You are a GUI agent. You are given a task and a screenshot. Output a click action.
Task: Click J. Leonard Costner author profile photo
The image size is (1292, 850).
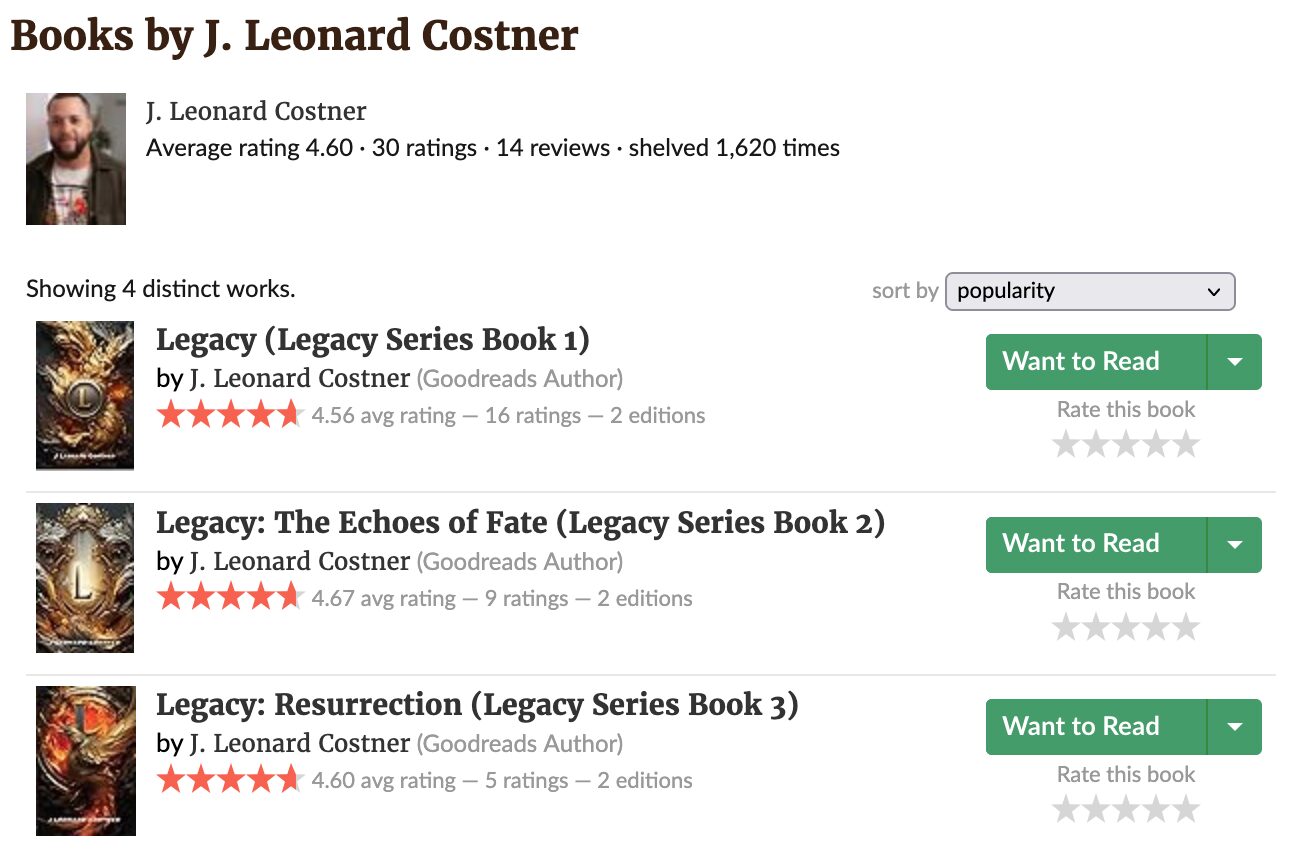click(76, 159)
